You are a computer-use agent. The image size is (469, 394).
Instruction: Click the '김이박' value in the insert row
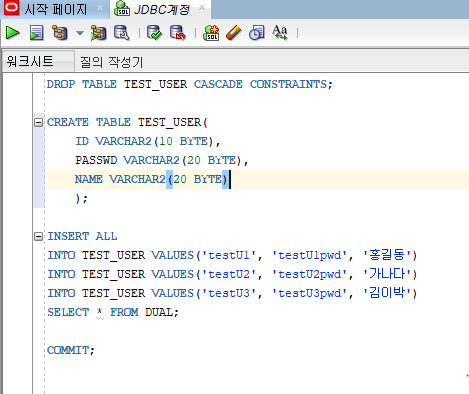pos(386,293)
